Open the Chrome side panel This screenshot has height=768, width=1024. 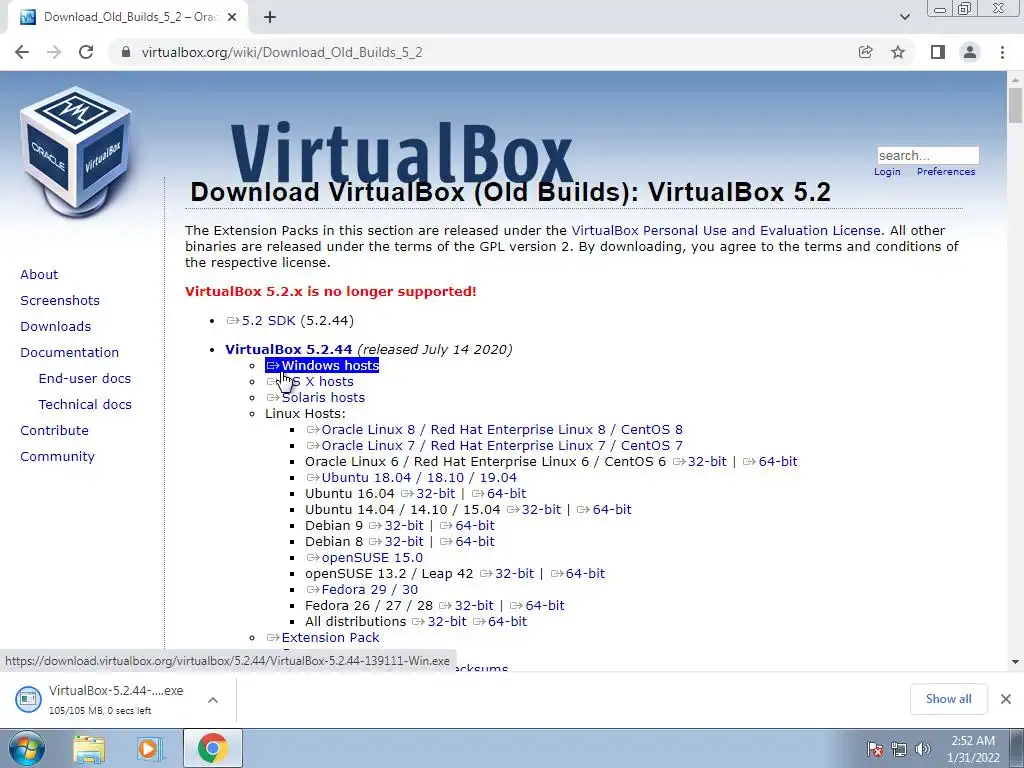coord(938,52)
